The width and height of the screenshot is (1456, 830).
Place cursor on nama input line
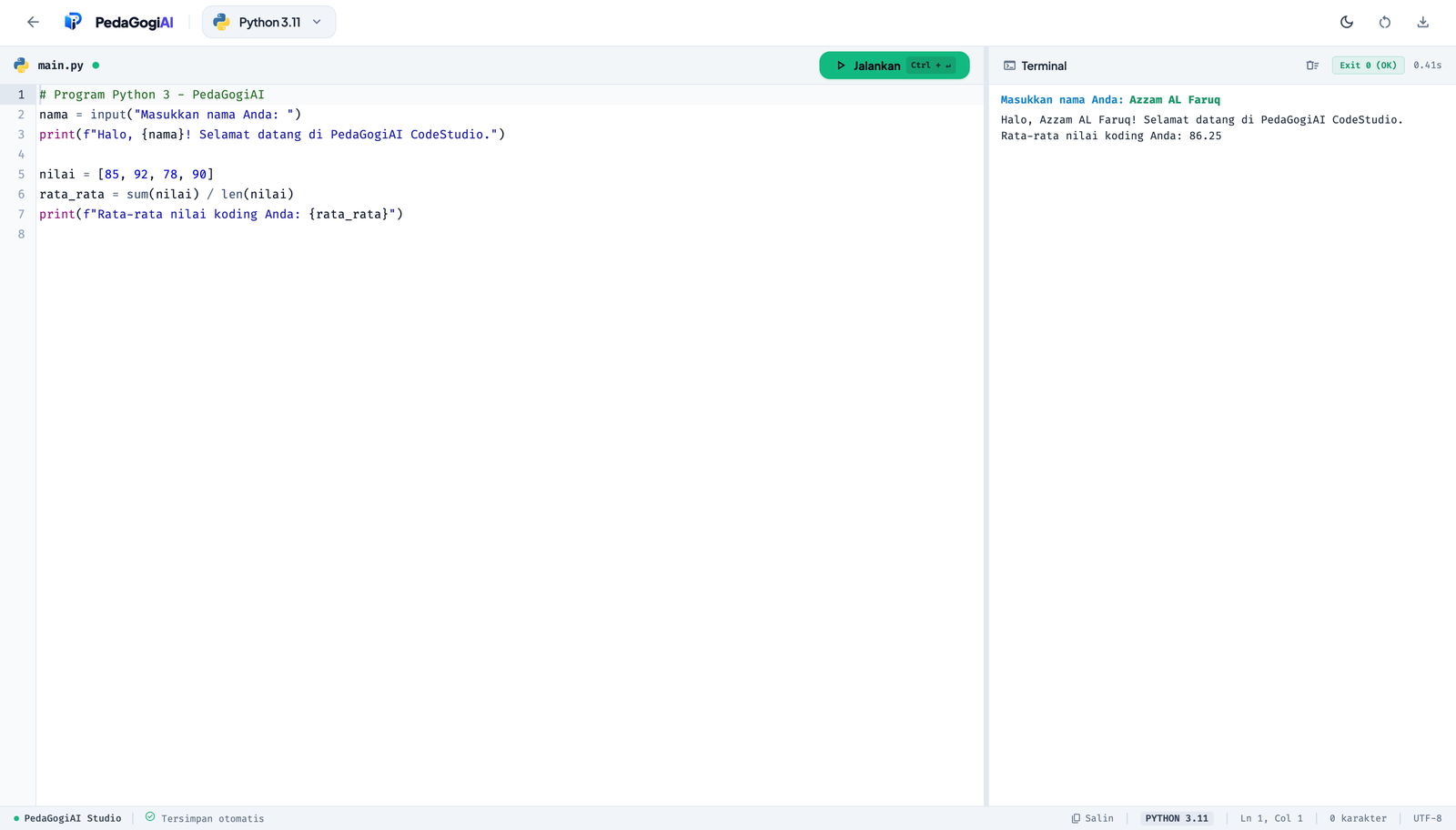coord(170,115)
